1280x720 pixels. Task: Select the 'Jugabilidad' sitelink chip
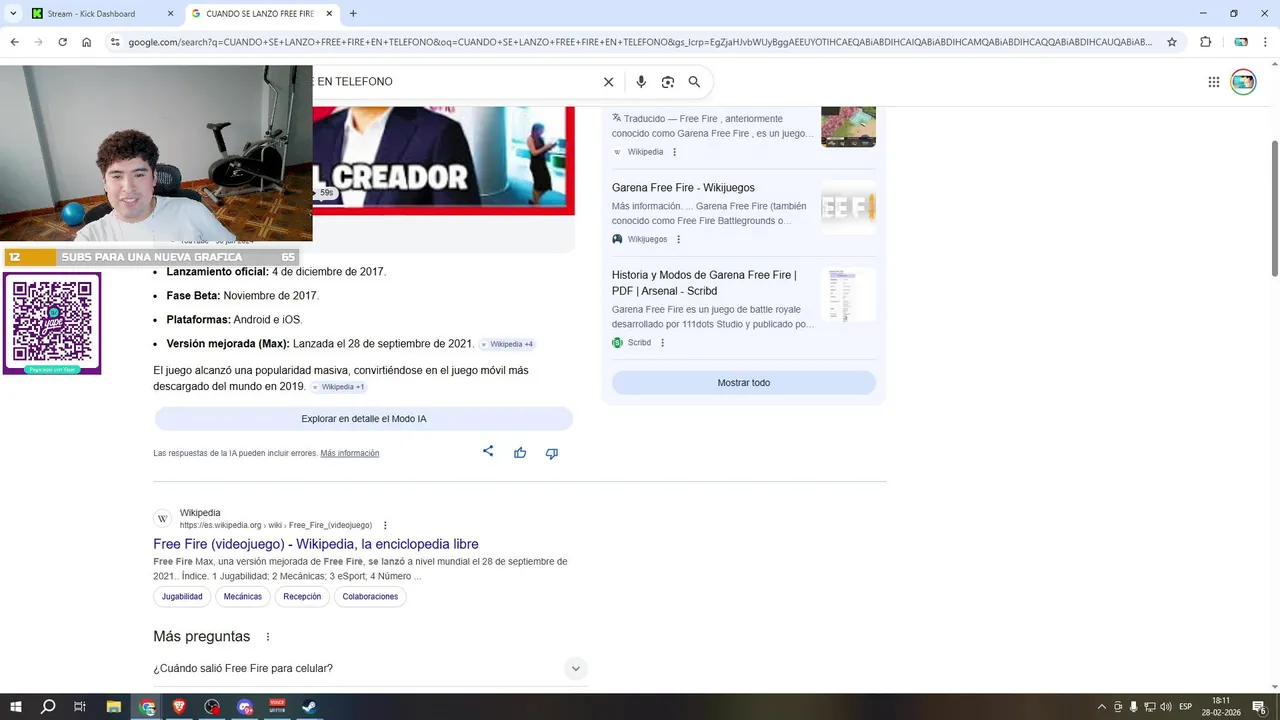point(182,597)
